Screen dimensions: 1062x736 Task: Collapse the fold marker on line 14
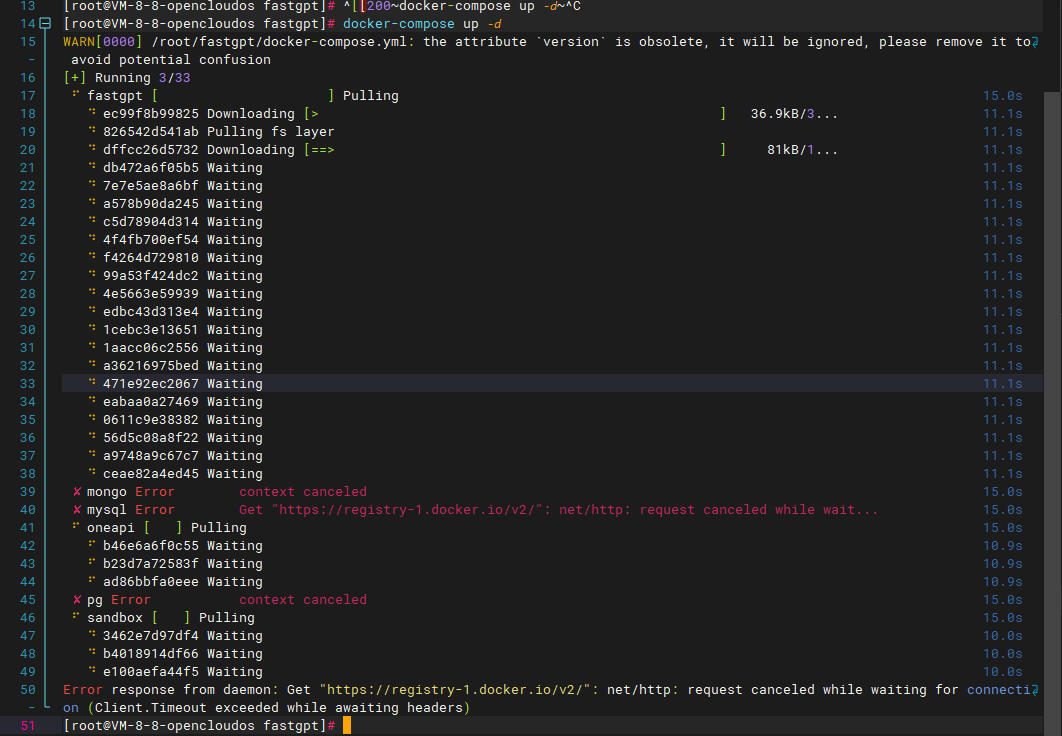[x=45, y=24]
